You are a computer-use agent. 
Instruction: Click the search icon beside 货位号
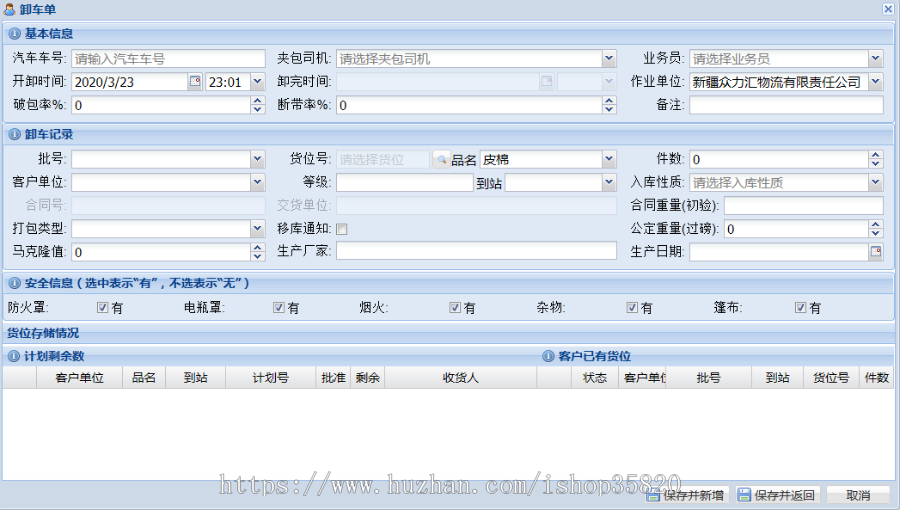441,159
